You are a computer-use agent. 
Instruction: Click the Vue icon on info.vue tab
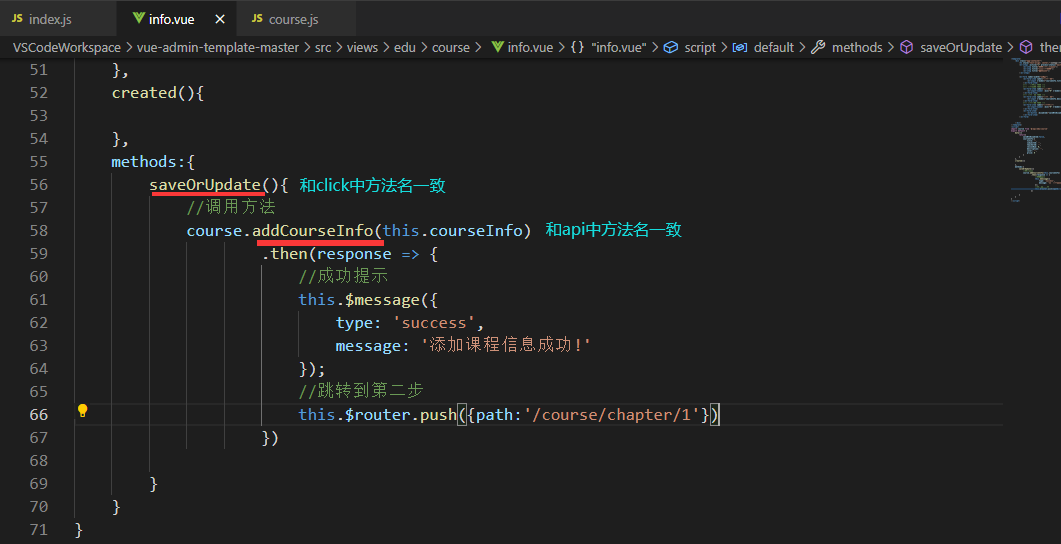click(138, 18)
